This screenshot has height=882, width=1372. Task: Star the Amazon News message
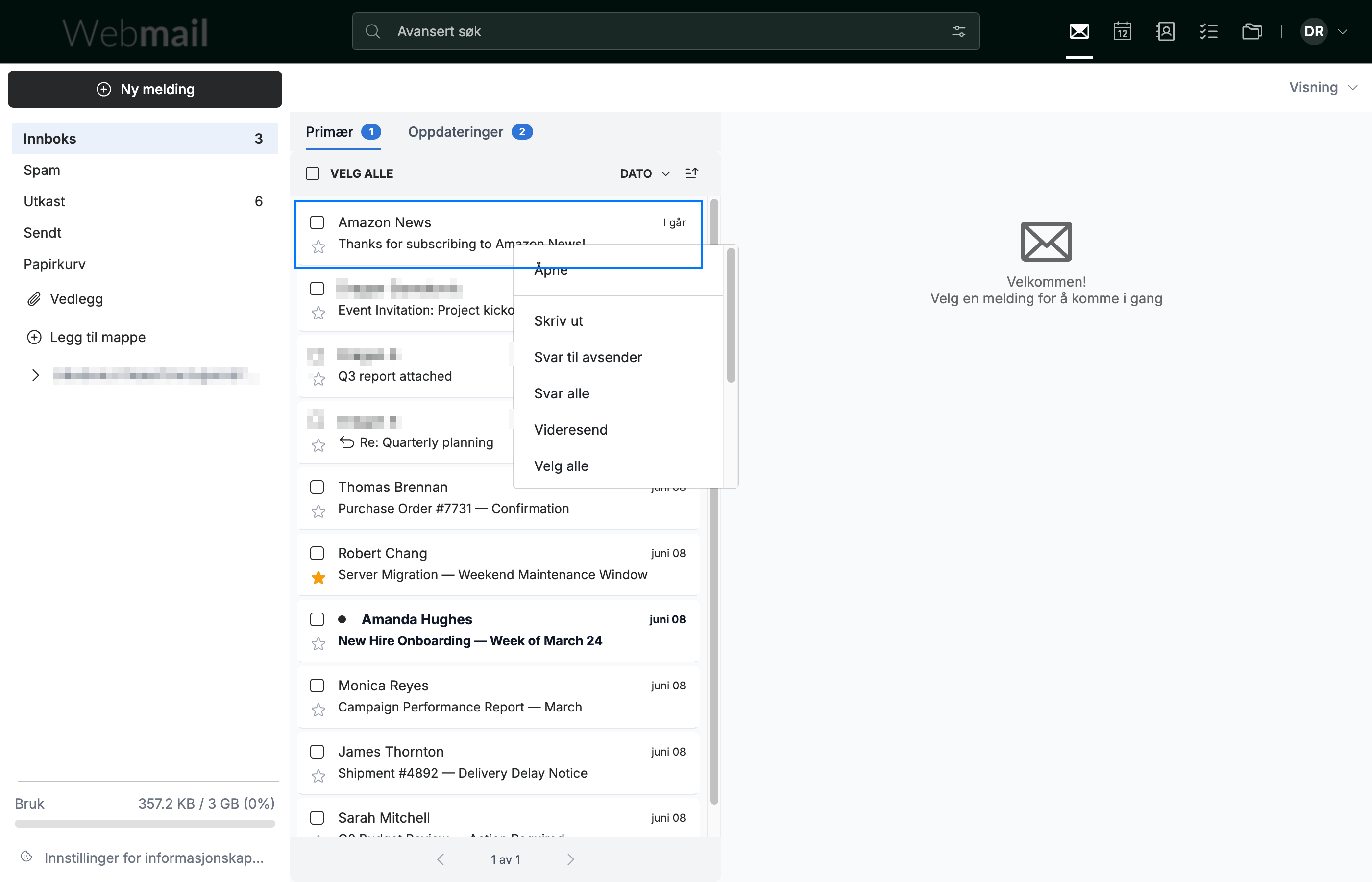[x=318, y=247]
